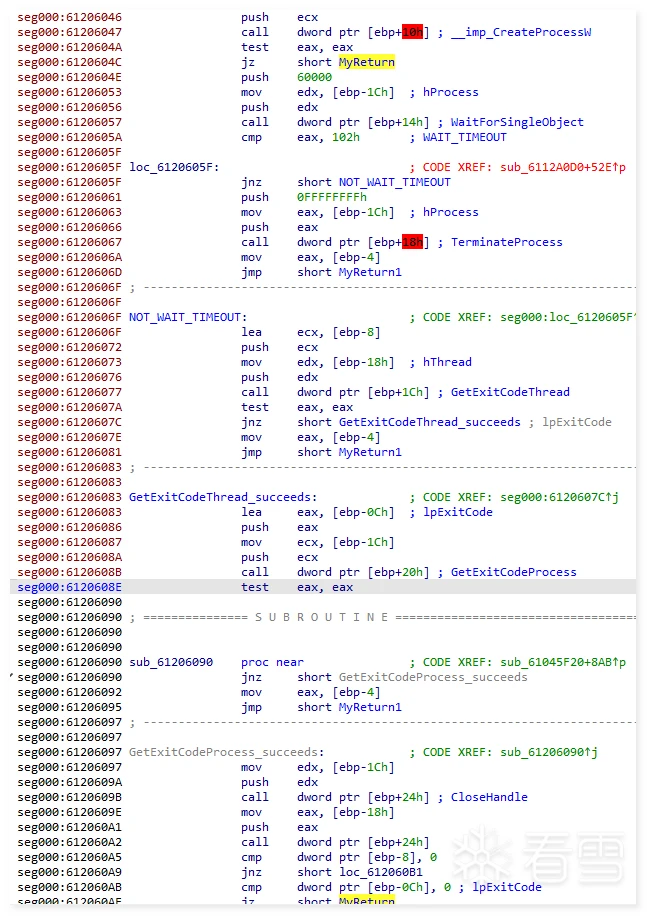Click MyReturn1 on the jmp at 6120606D
Viewport: 647px width, 916px height.
click(370, 272)
